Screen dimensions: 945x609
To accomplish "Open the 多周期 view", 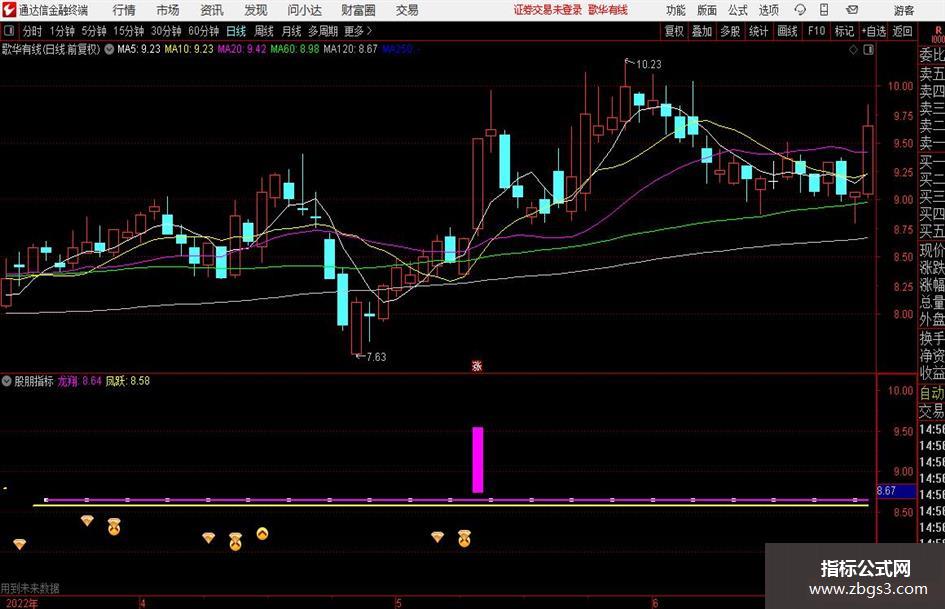I will tap(323, 31).
